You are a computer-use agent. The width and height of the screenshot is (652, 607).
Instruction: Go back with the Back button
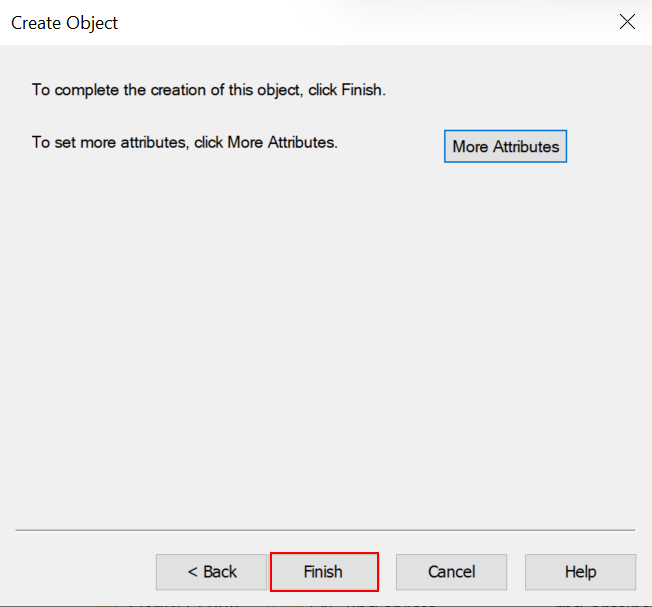pyautogui.click(x=212, y=572)
